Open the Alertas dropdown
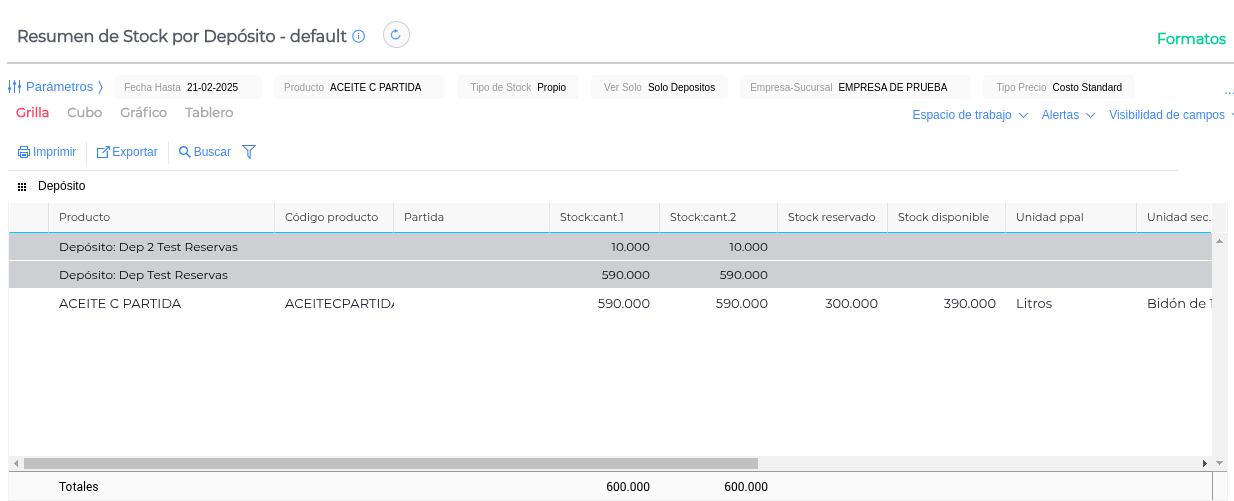The height and width of the screenshot is (501, 1234). click(x=1068, y=115)
